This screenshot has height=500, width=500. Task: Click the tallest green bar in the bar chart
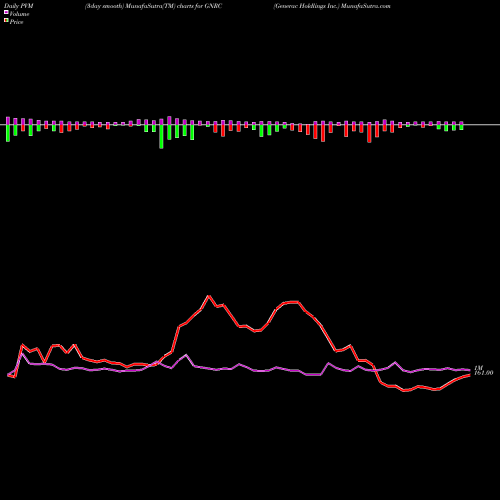click(161, 137)
